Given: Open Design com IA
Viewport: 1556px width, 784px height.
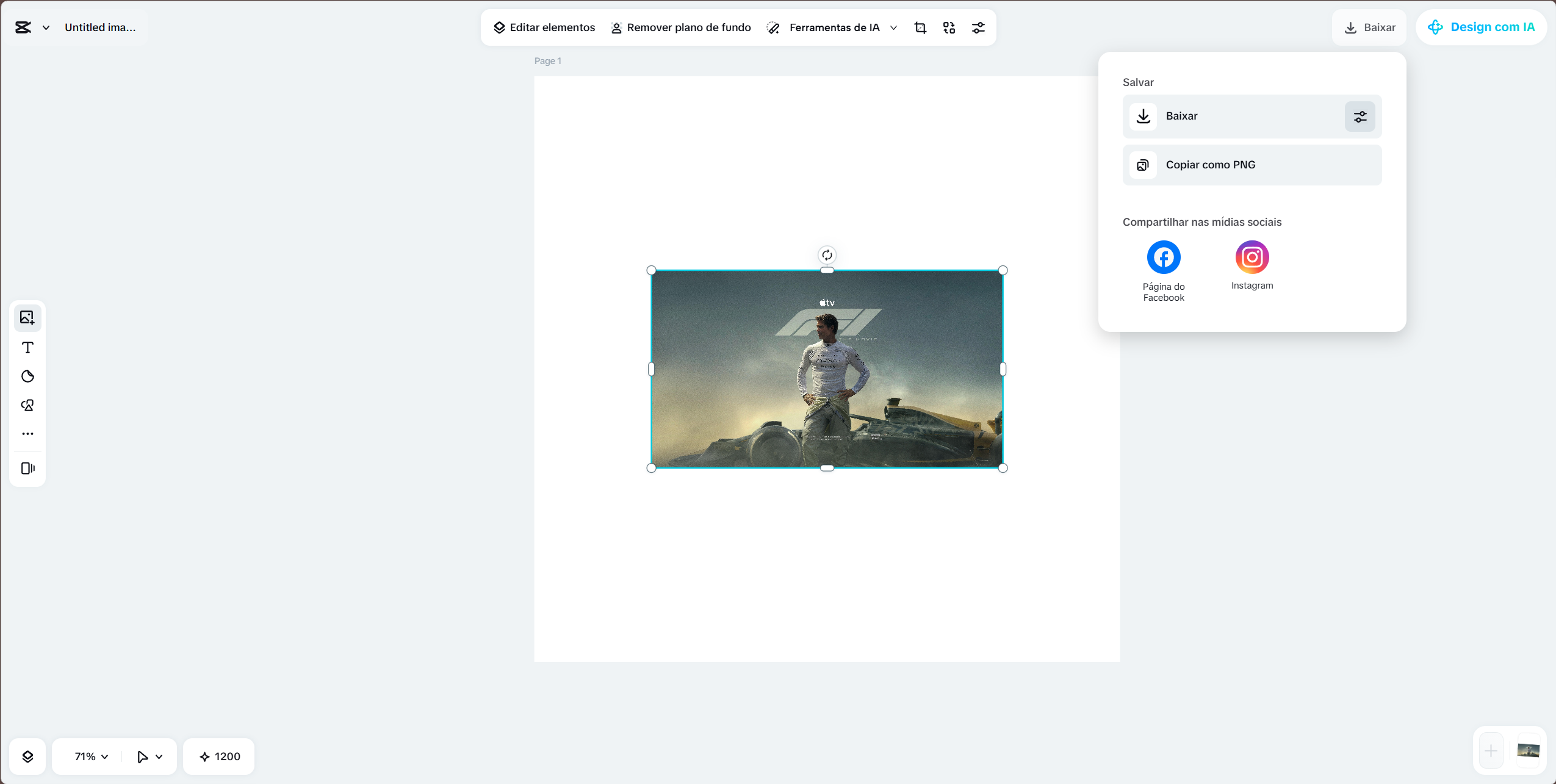Looking at the screenshot, I should (x=1481, y=27).
